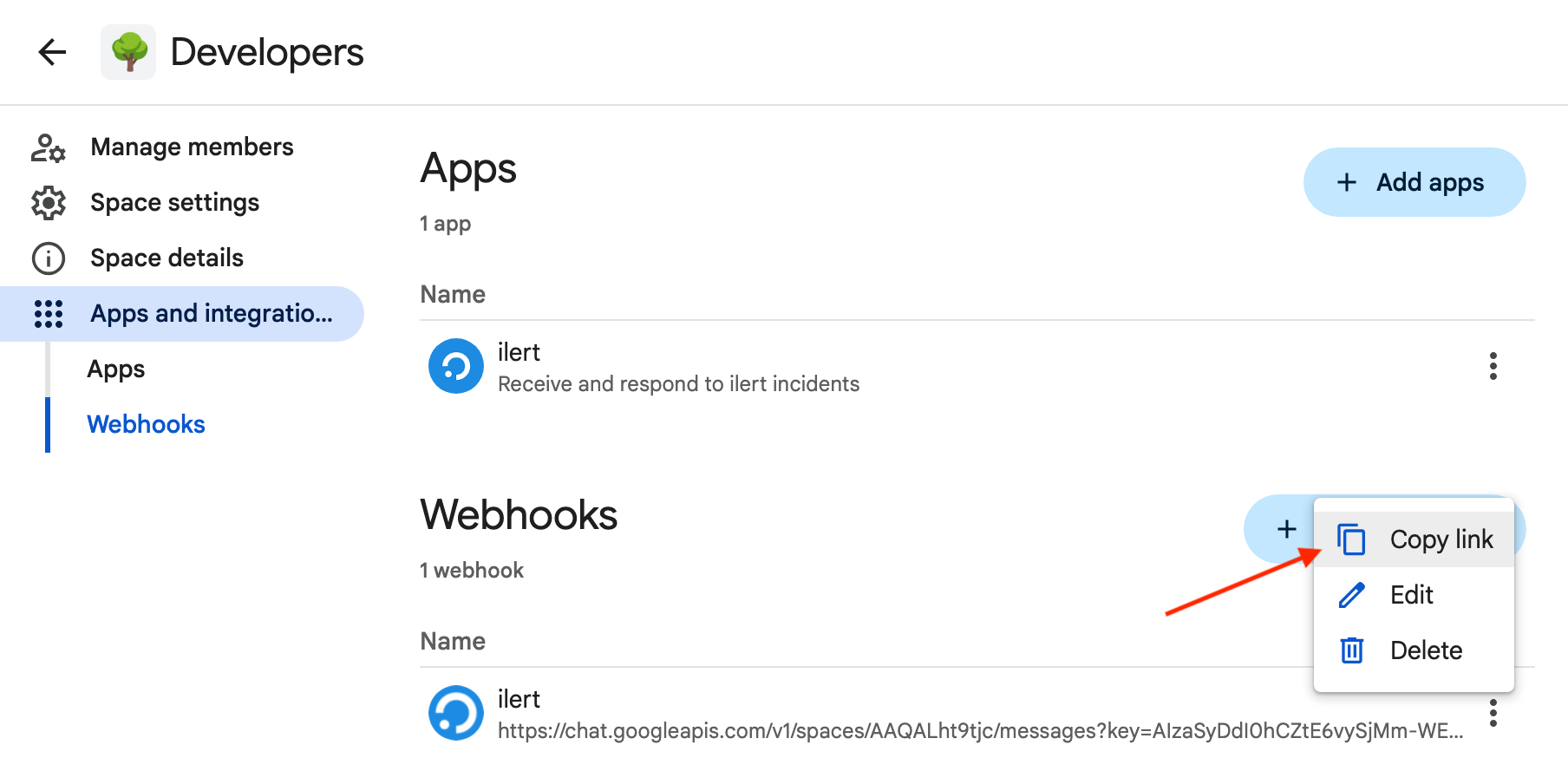Click the ilert webhook URL text

(x=980, y=731)
